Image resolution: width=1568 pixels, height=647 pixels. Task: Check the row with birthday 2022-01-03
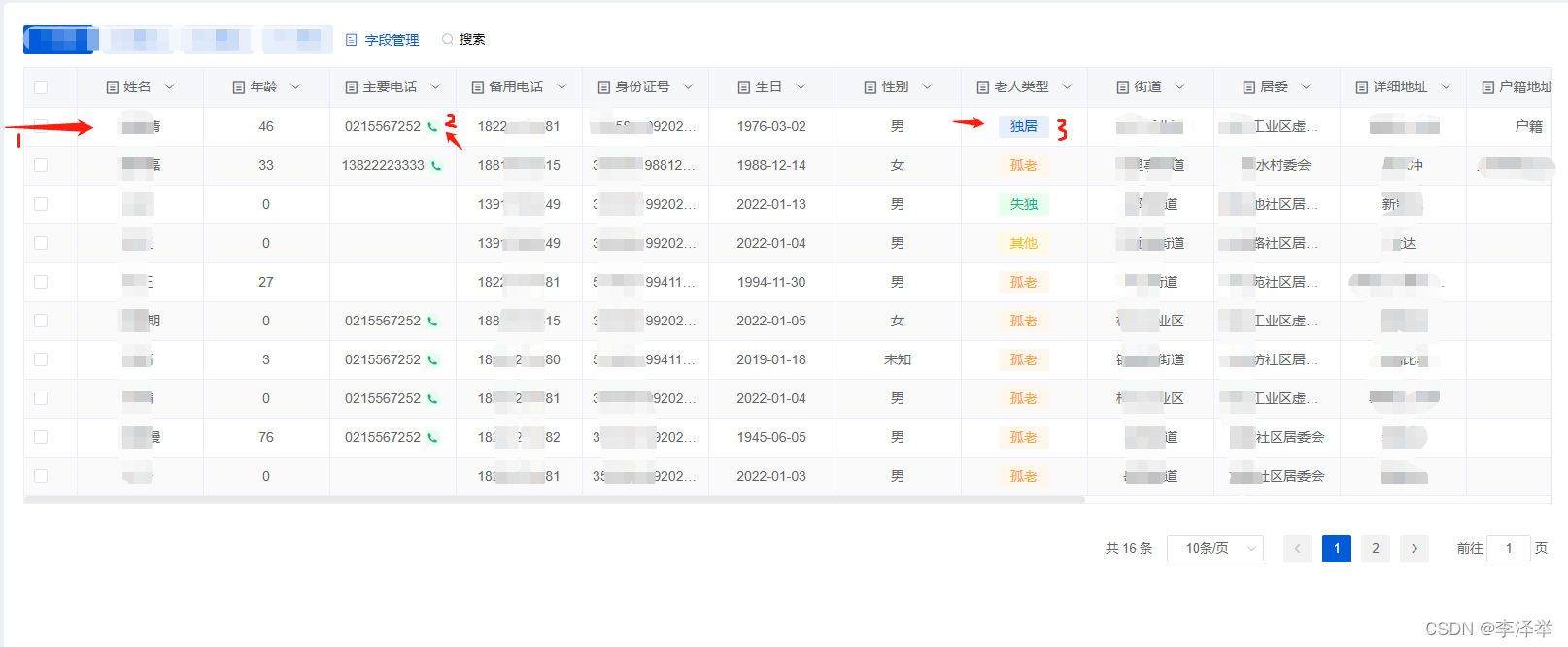pyautogui.click(x=41, y=476)
